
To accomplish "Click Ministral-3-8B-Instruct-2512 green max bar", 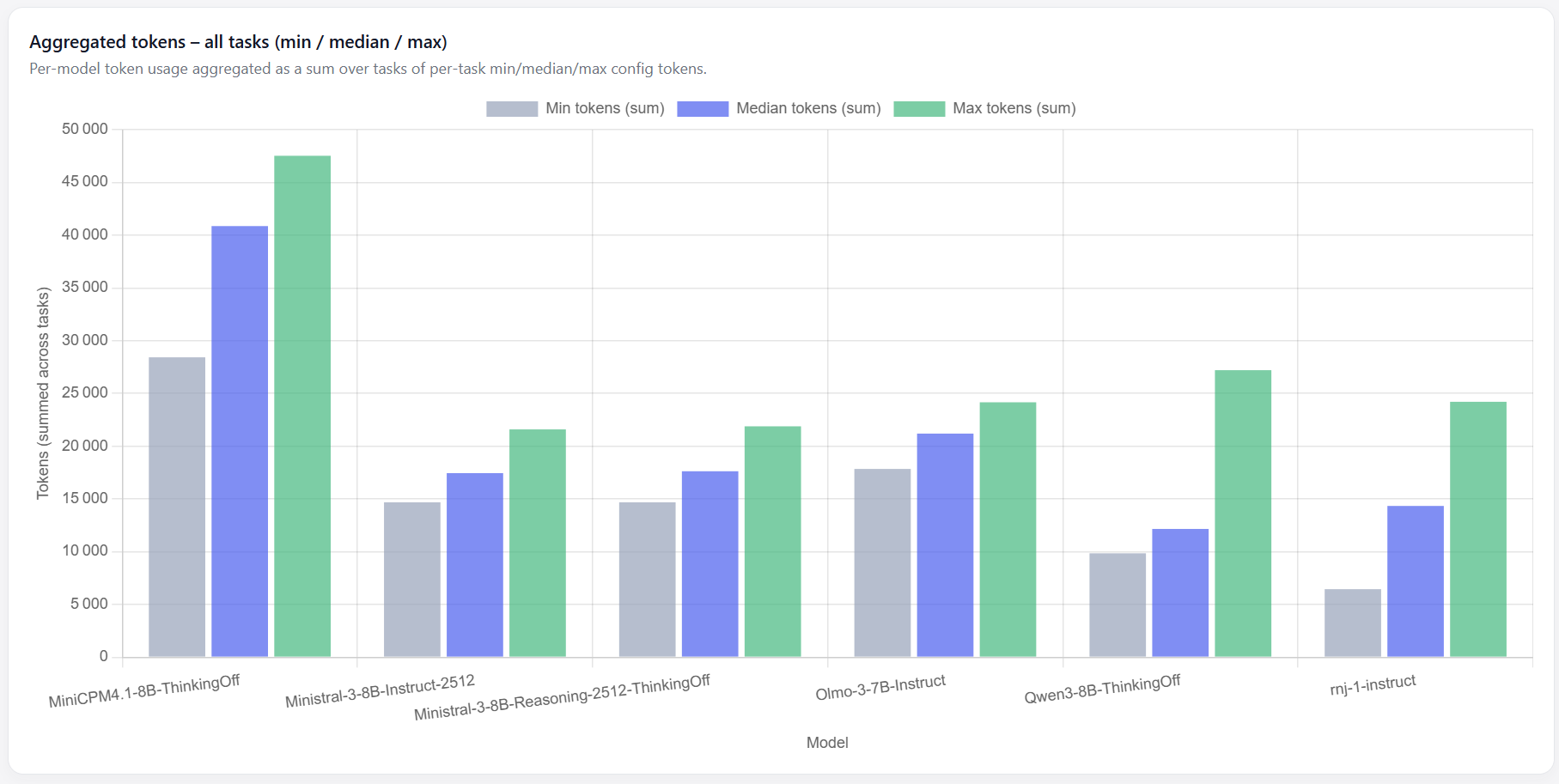I will click(x=538, y=543).
